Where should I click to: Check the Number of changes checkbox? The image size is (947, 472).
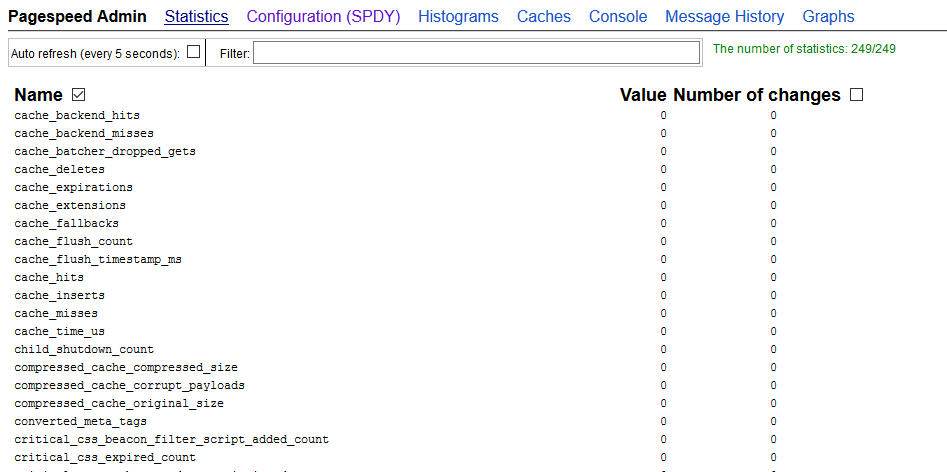tap(856, 95)
